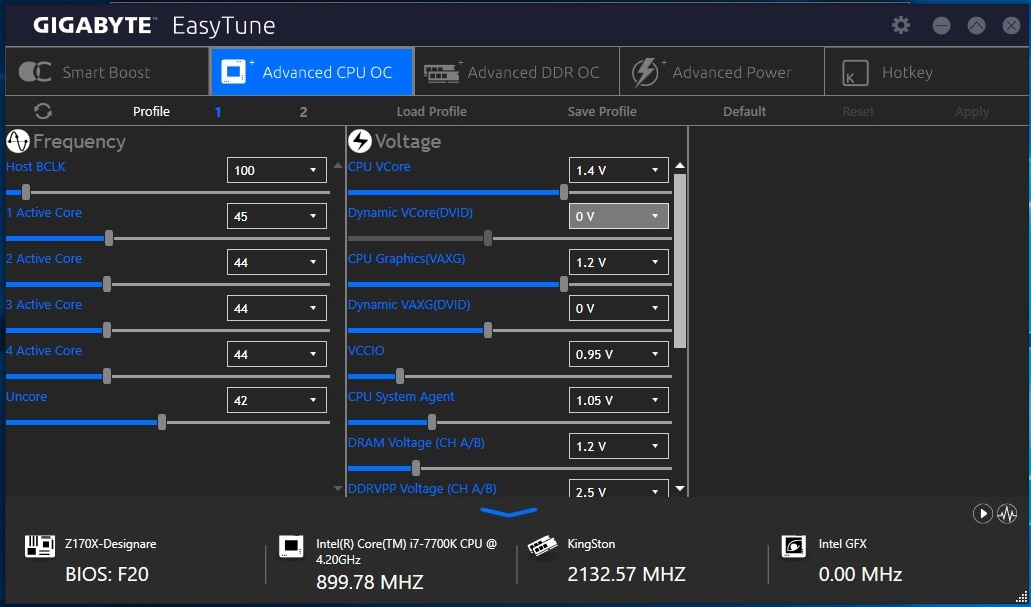Screen dimensions: 1031x607
Task: Select profile number 2
Action: (x=303, y=112)
